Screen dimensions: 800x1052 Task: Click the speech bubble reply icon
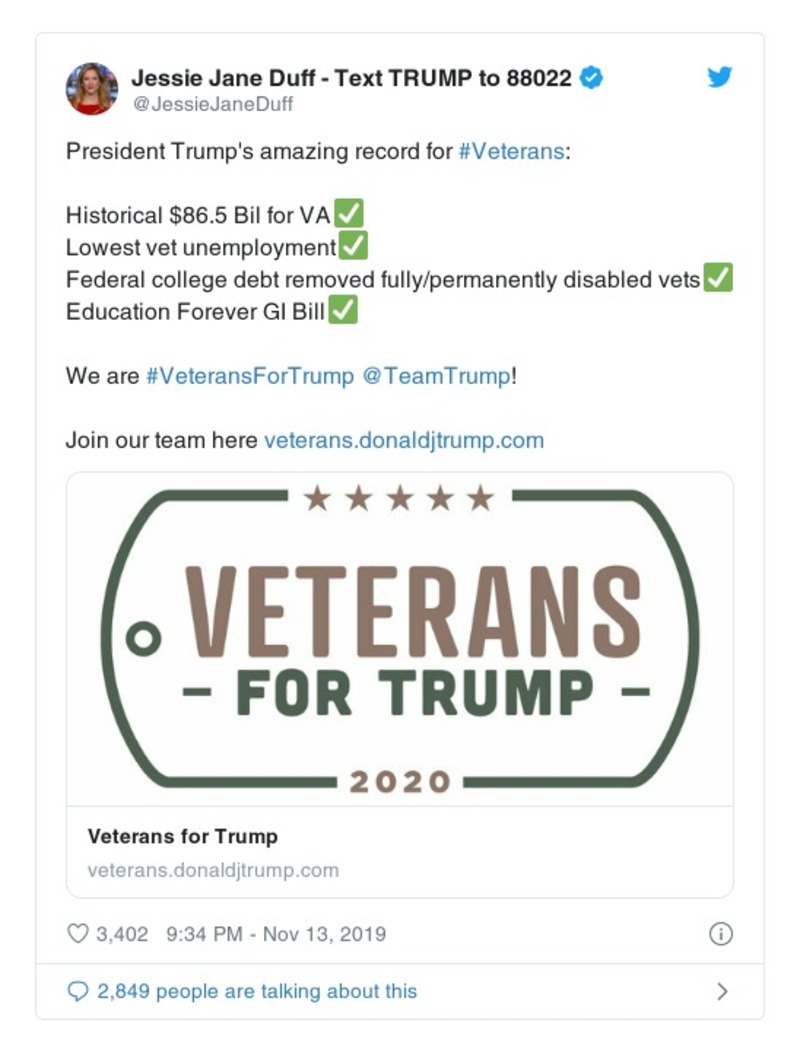click(x=80, y=989)
